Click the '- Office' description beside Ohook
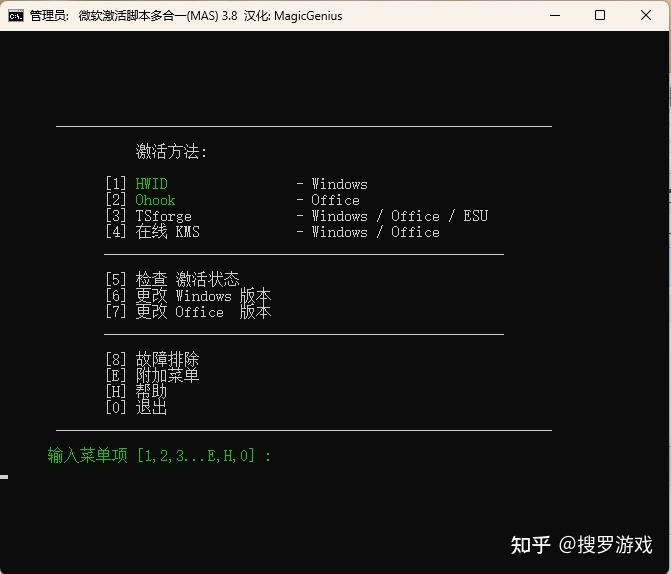 pyautogui.click(x=328, y=200)
